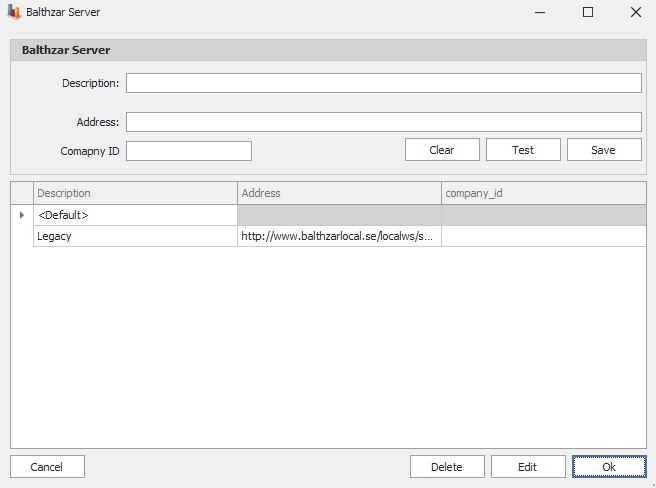
Task: Focus the Address input field
Action: click(x=384, y=122)
